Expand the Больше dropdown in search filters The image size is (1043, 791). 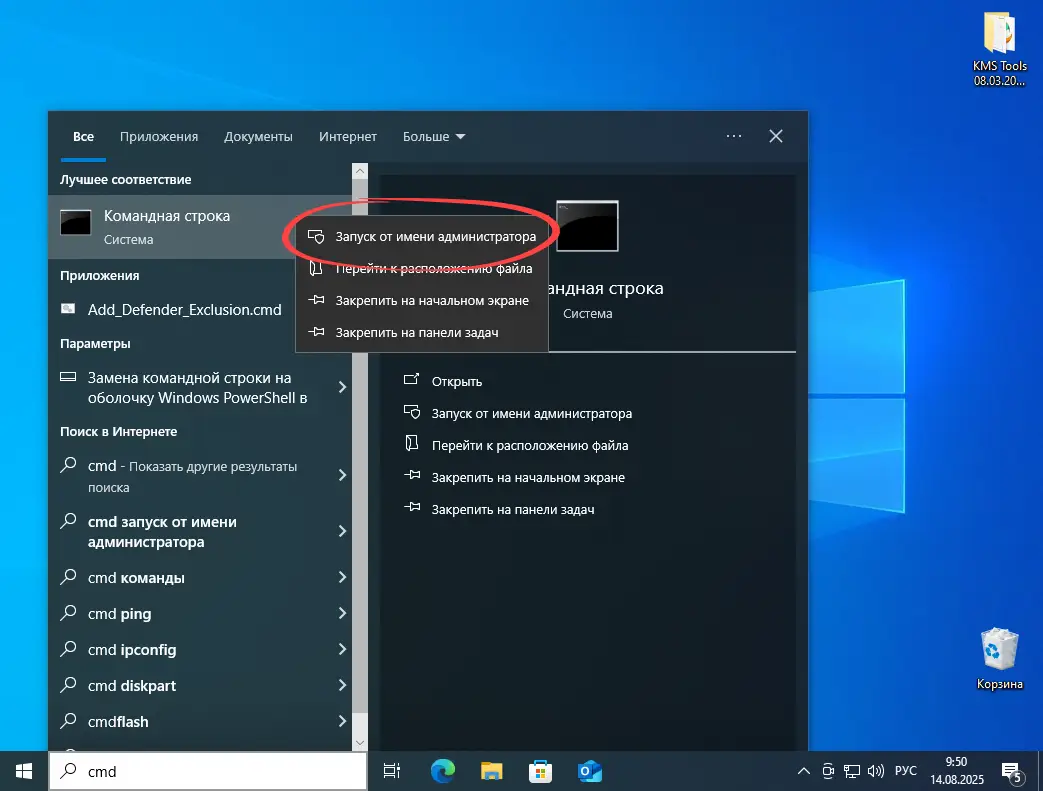[434, 136]
